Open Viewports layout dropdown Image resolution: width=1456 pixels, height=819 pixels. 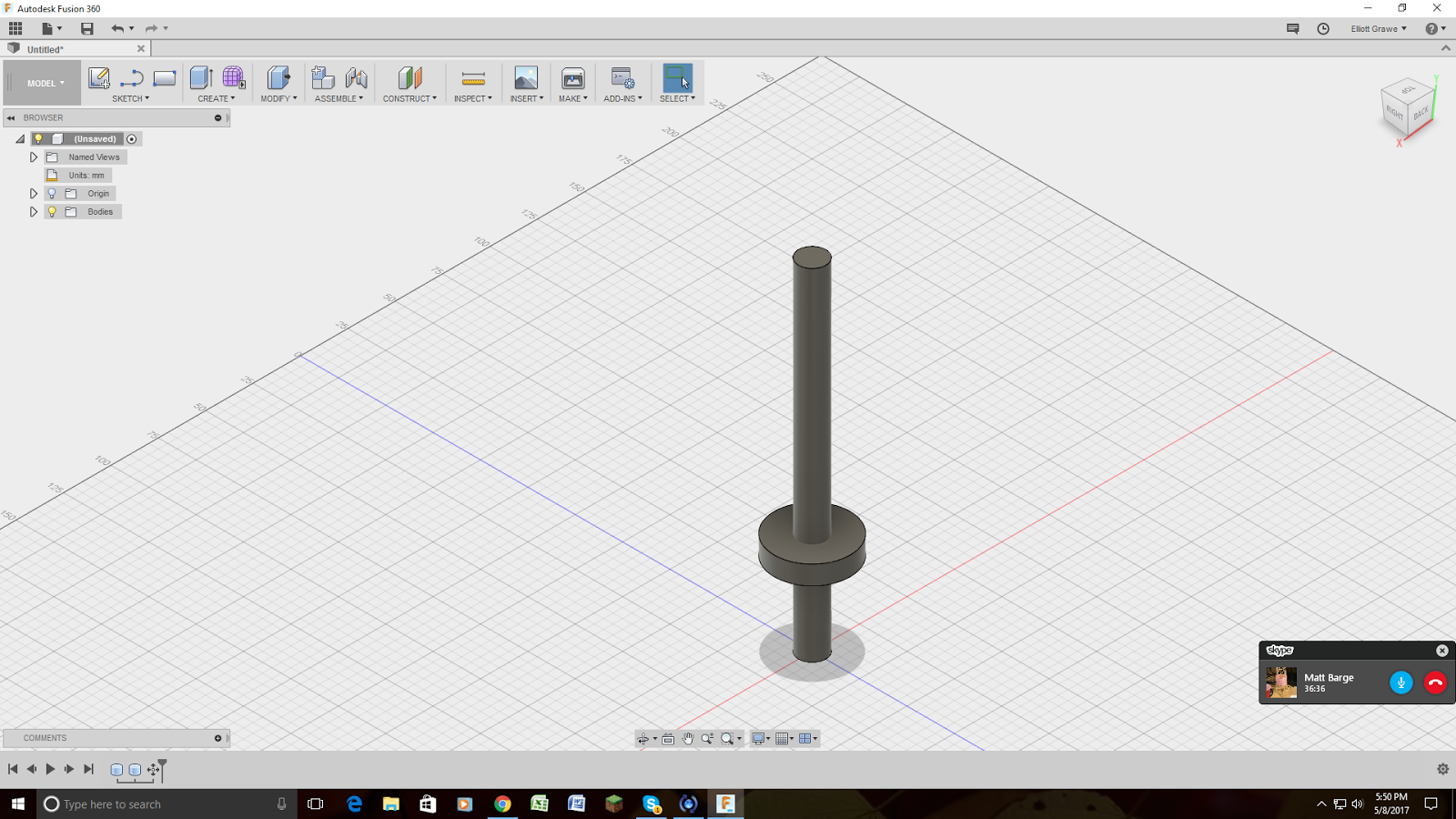(x=807, y=739)
